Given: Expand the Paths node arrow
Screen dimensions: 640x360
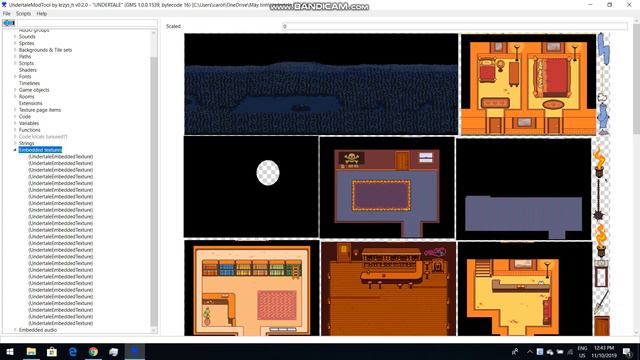Looking at the screenshot, I should [x=15, y=57].
